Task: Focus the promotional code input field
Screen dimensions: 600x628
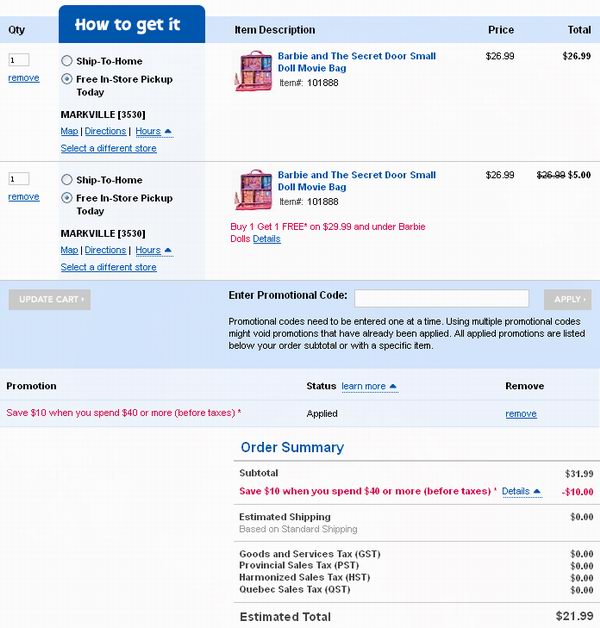Action: click(441, 298)
